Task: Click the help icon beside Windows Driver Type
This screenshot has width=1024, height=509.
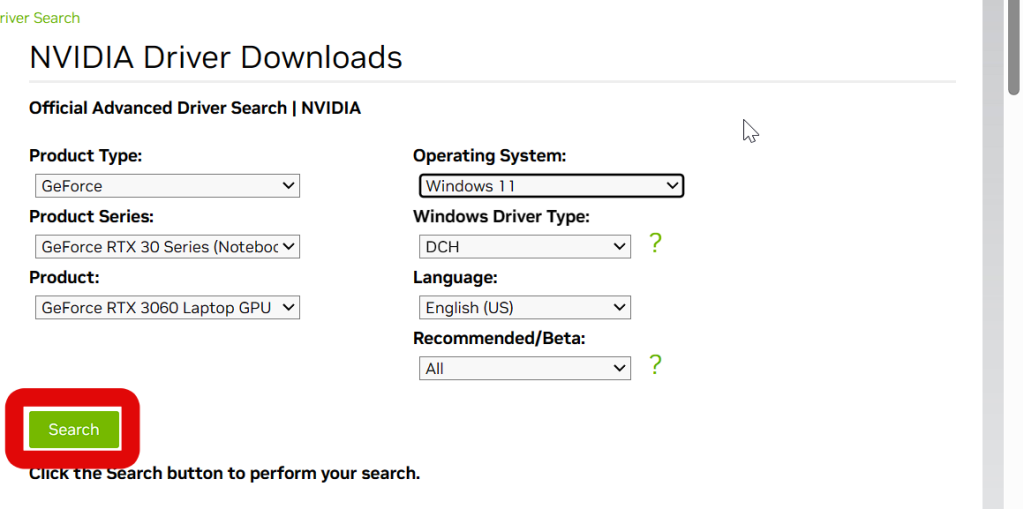Action: coord(655,243)
